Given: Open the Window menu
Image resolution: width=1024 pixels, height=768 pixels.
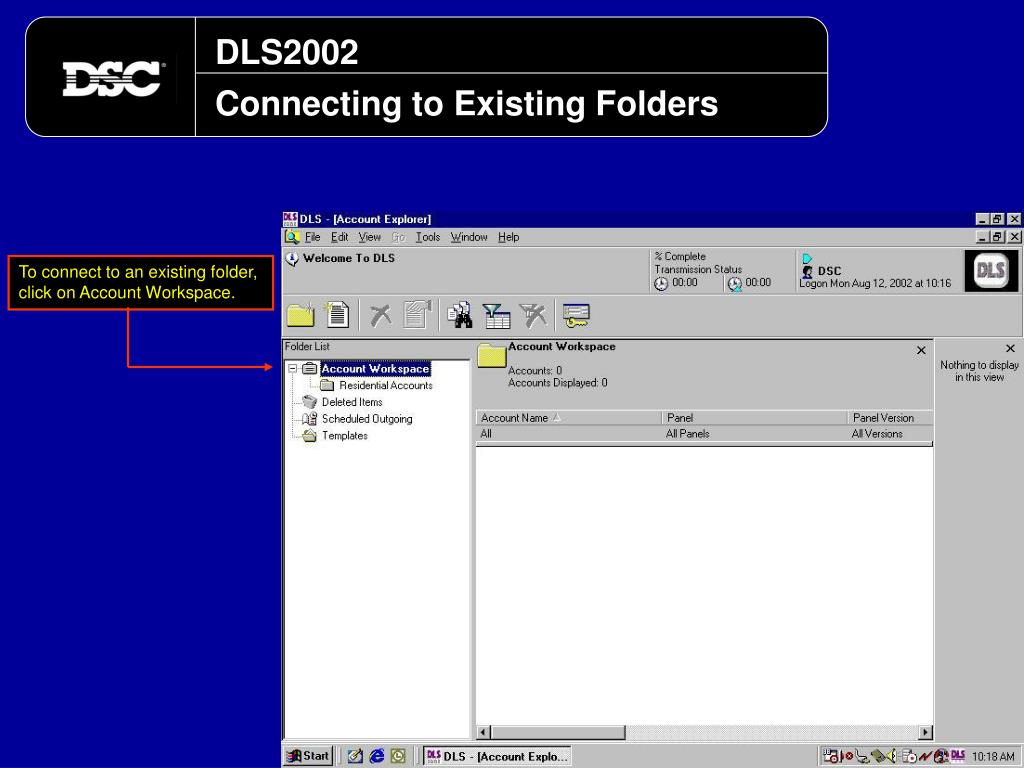Looking at the screenshot, I should pos(469,237).
